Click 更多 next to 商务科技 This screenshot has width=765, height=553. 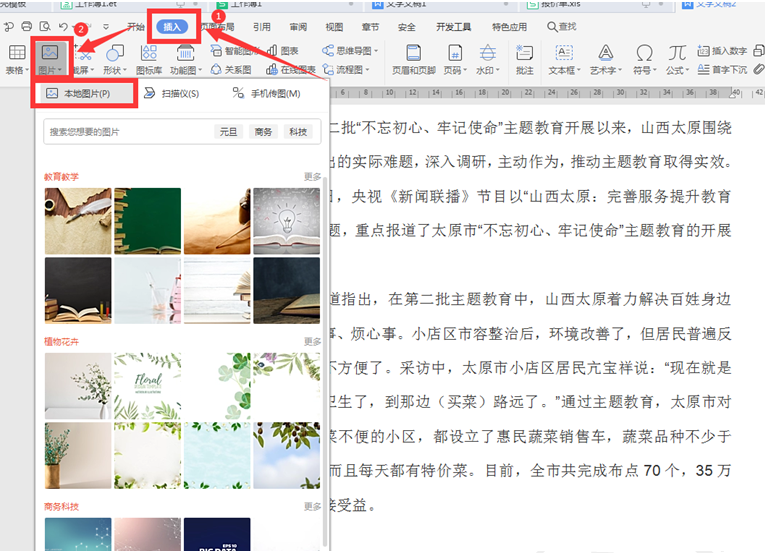[x=312, y=506]
